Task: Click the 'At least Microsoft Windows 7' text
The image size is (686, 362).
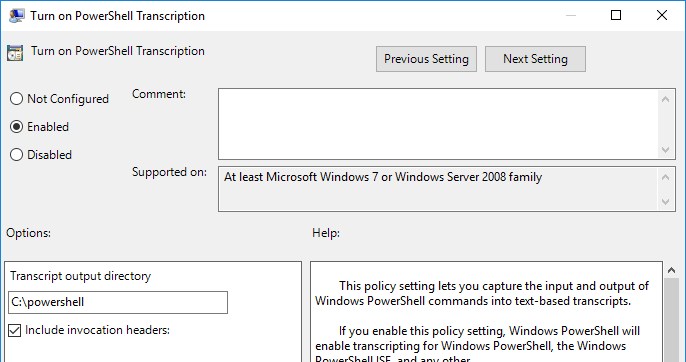Action: [x=383, y=177]
